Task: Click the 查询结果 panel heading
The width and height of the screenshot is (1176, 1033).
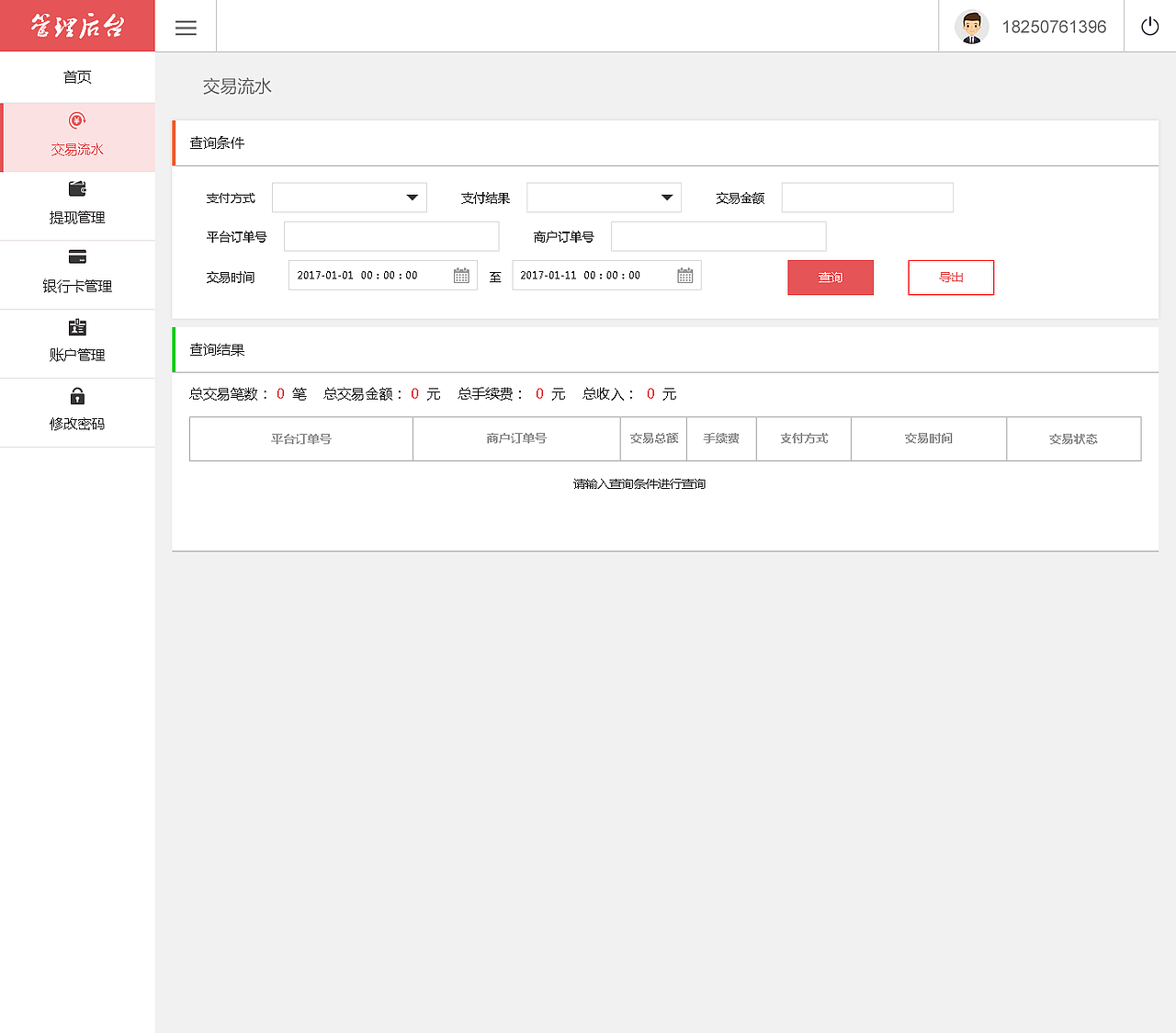Action: pos(217,350)
